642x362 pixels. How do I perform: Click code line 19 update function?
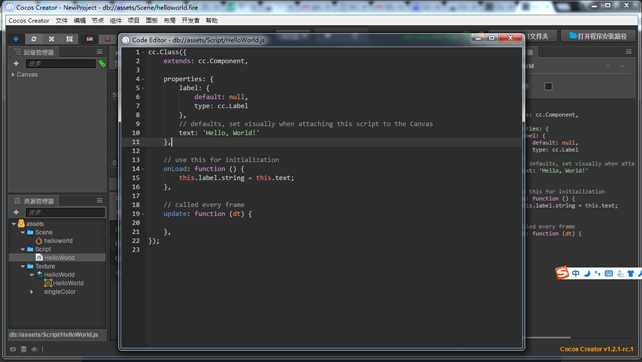pyautogui.click(x=207, y=214)
